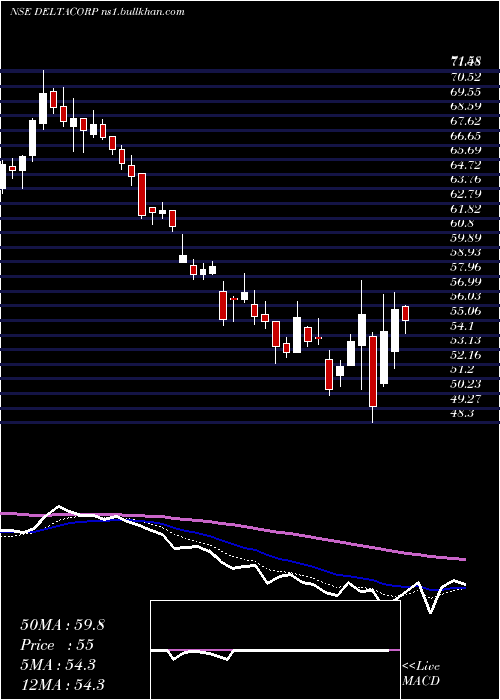Click the top price label 71.48

(467, 62)
